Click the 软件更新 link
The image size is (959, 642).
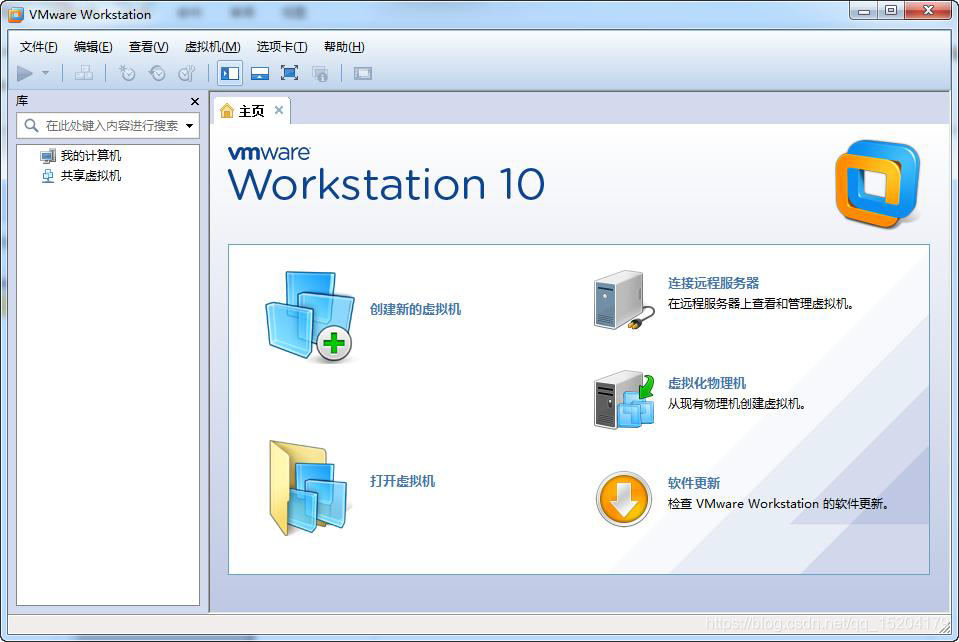click(x=694, y=483)
